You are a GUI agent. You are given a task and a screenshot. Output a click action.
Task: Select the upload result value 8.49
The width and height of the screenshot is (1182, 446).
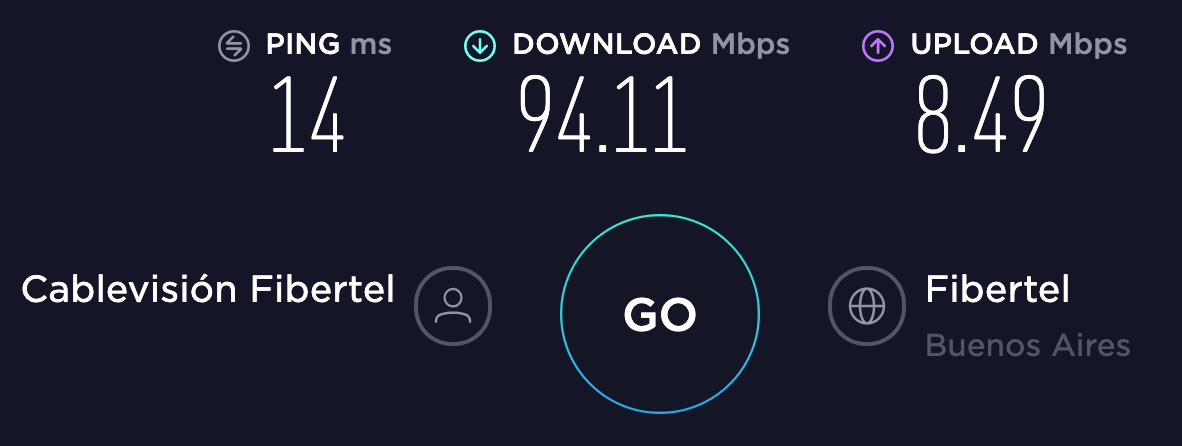pos(981,115)
